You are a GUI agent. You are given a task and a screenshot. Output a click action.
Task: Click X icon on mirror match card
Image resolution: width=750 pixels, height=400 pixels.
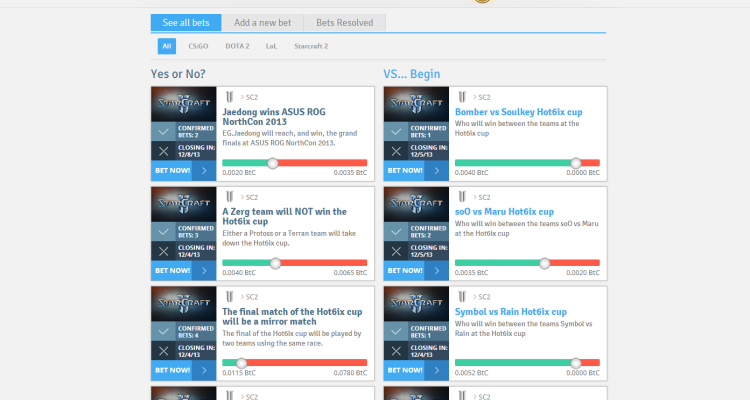pyautogui.click(x=164, y=351)
